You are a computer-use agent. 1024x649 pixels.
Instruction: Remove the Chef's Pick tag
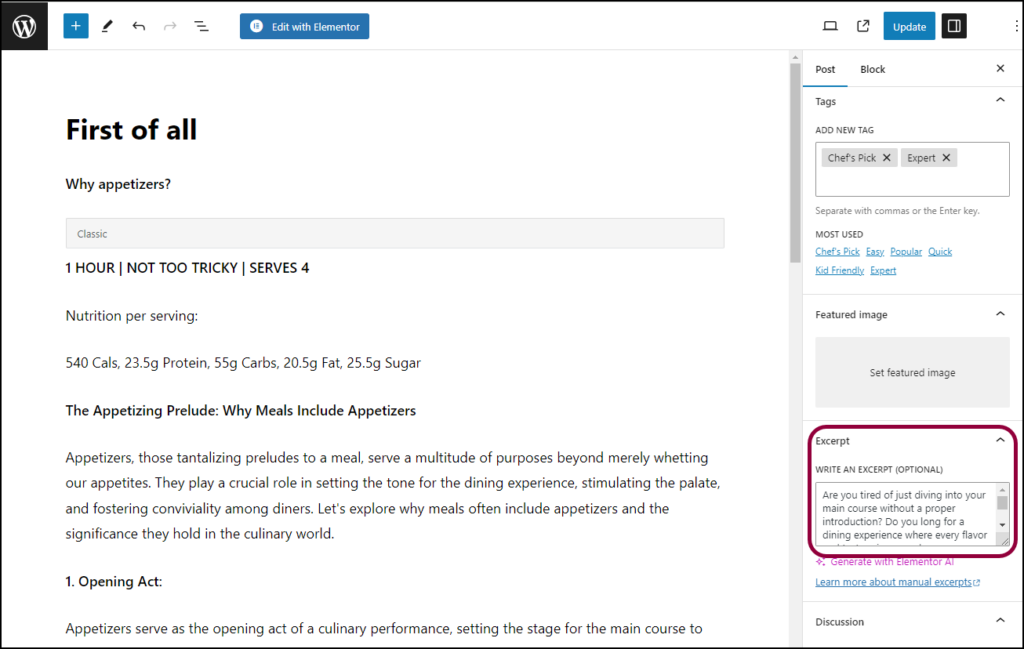[x=886, y=157]
